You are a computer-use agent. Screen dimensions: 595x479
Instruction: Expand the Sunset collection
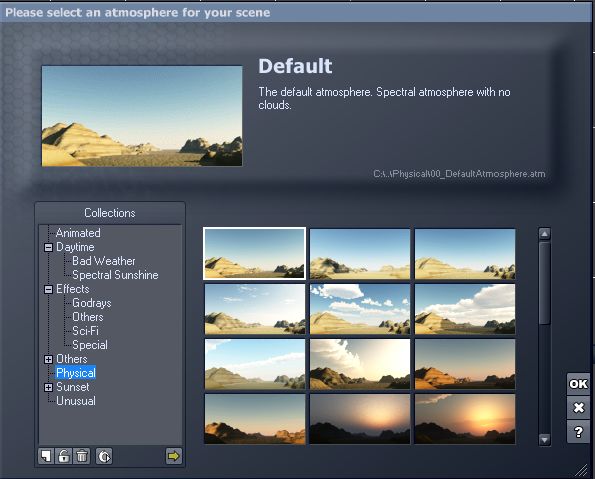coord(48,388)
